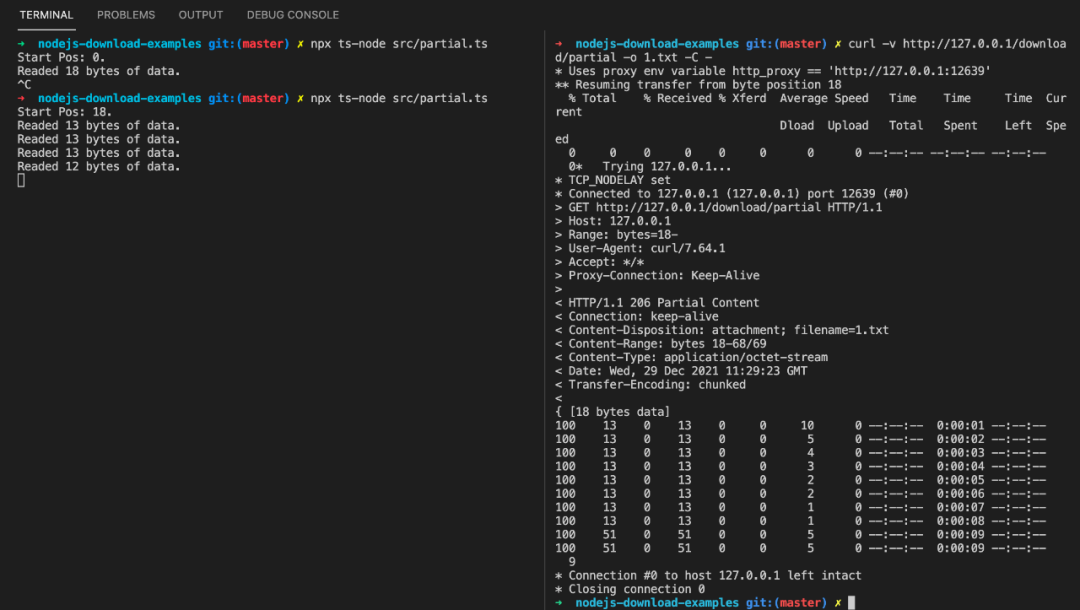This screenshot has width=1080, height=610.
Task: Click the first 'npx ts-node src/partial.ts' command
Action: click(399, 43)
